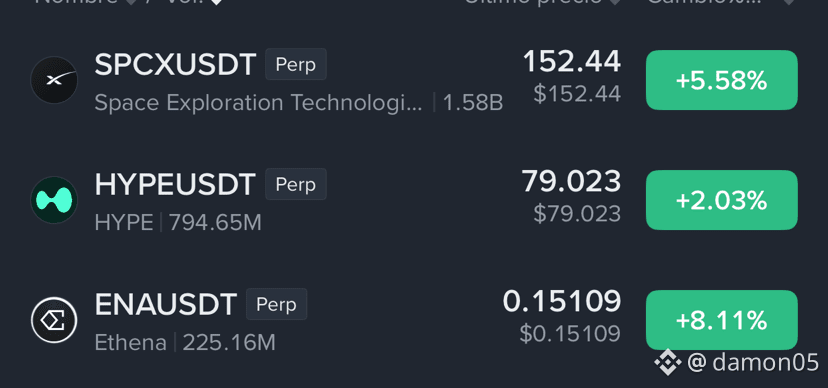This screenshot has height=388, width=828.
Task: Open the HYPEUSDT pair name
Action: [x=175, y=184]
